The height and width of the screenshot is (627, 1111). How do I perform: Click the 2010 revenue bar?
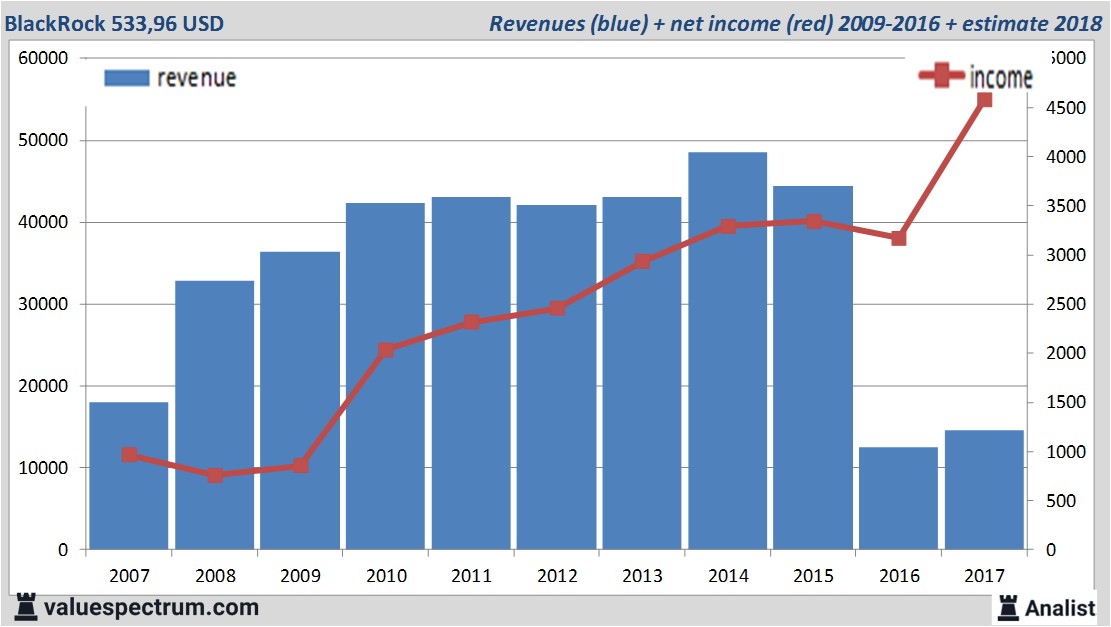tap(385, 376)
